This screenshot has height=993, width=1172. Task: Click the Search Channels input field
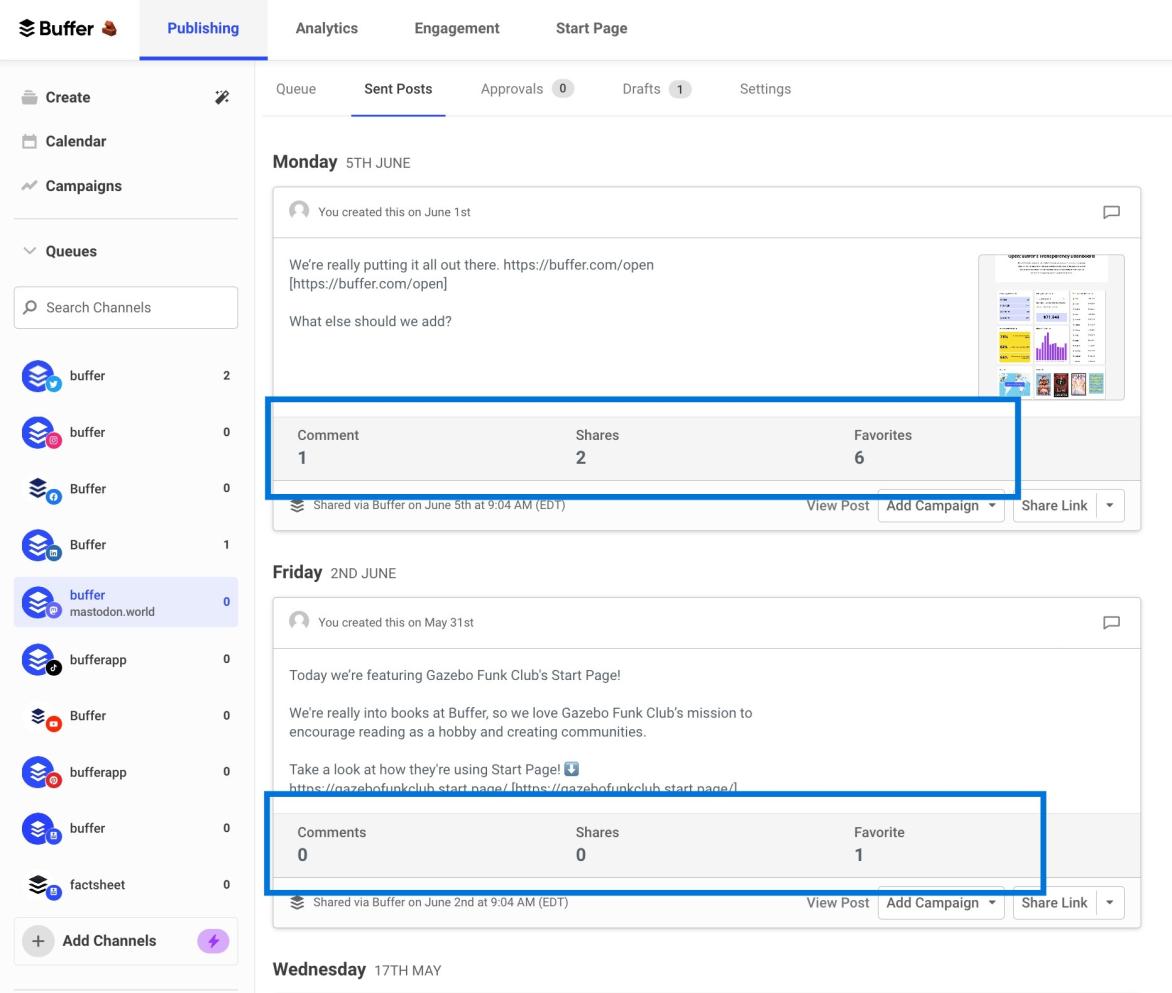click(x=126, y=307)
